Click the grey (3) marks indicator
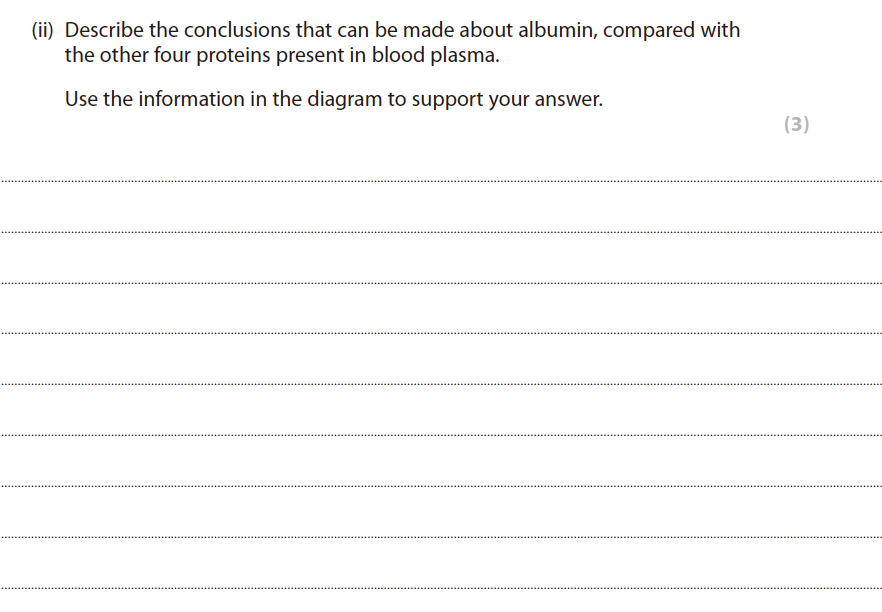The width and height of the screenshot is (882, 612). (x=796, y=125)
